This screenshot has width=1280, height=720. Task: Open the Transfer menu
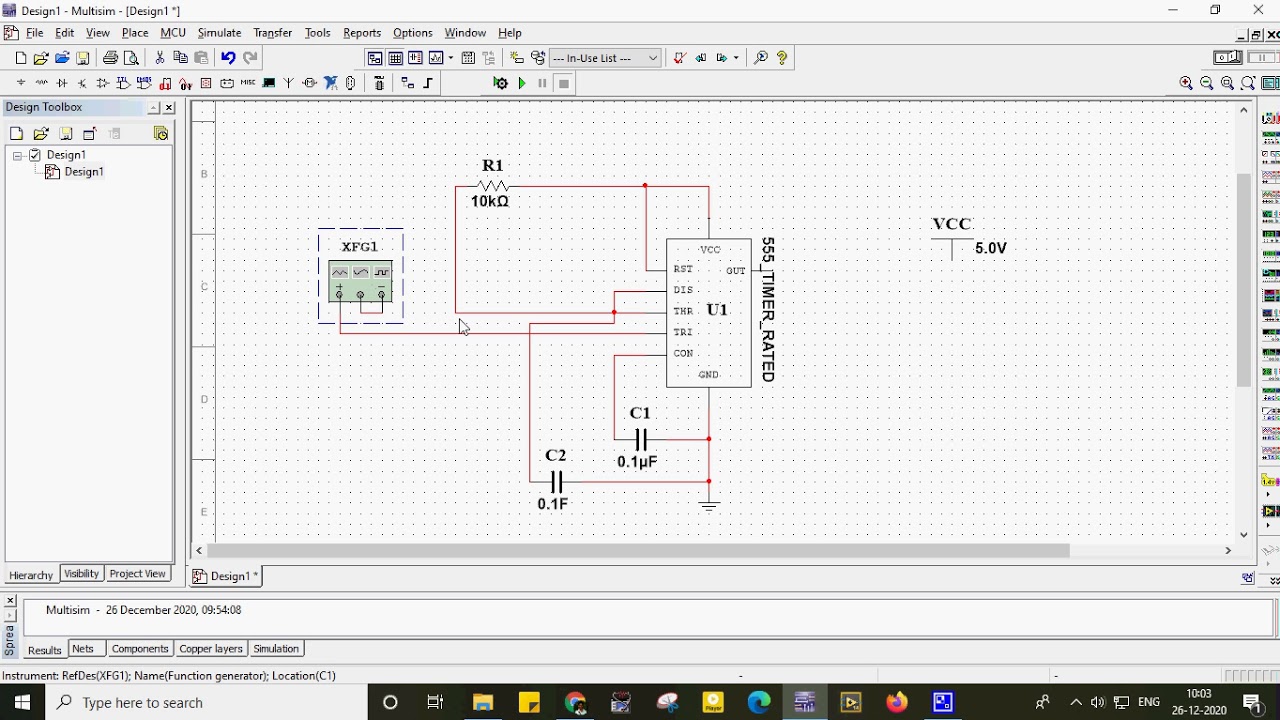click(272, 33)
